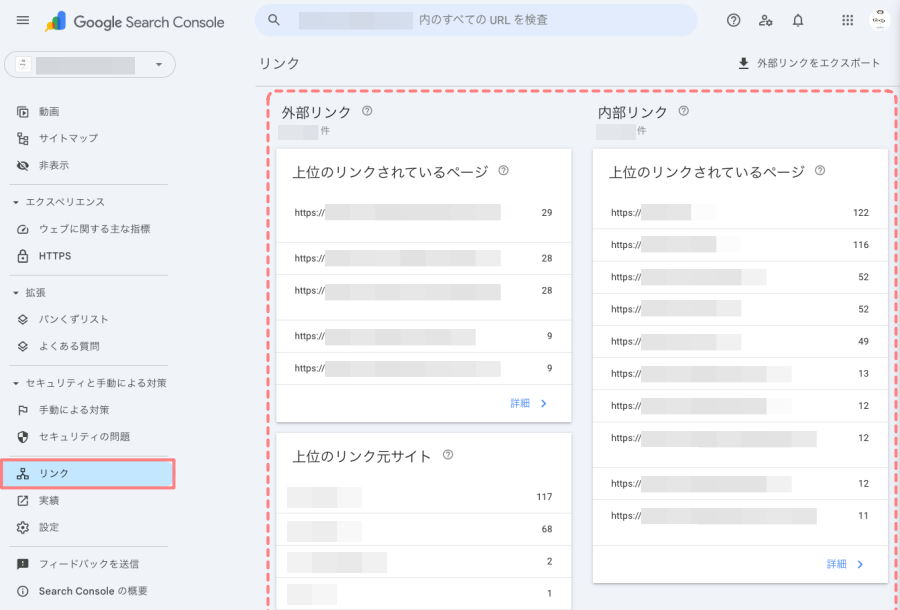The width and height of the screenshot is (900, 610).
Task: Open 詳細 for external linked pages
Action: pos(529,403)
